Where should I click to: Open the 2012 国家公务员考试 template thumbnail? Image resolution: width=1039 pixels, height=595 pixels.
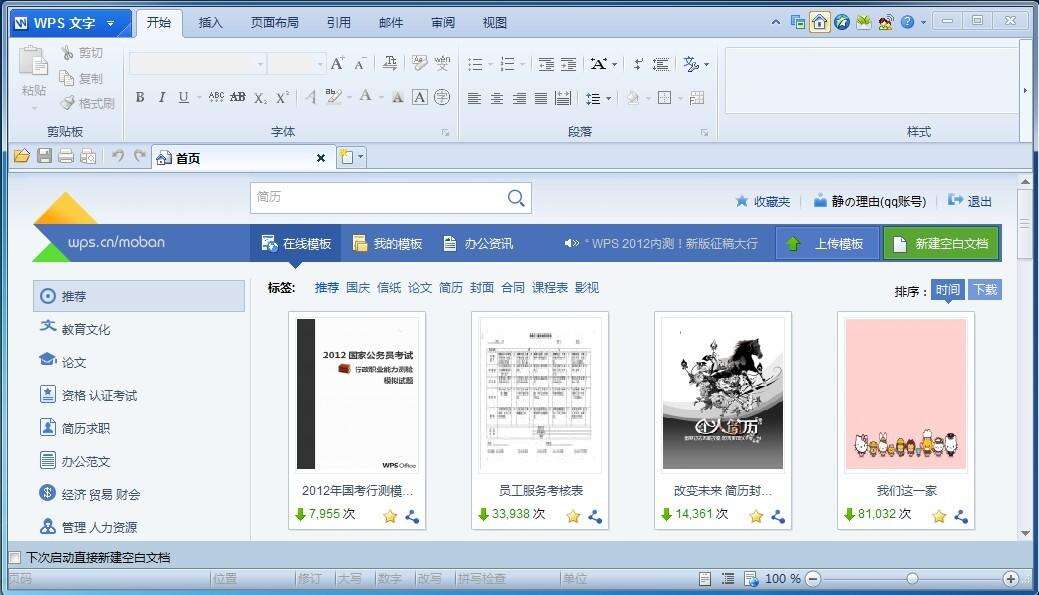[357, 394]
